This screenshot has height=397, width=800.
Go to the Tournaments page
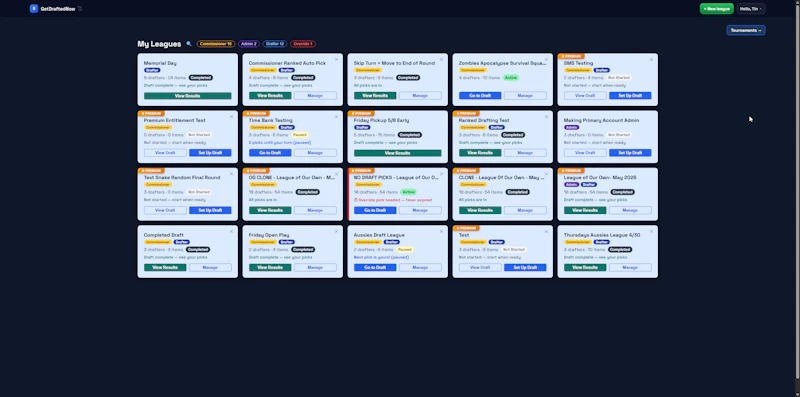[x=746, y=30]
